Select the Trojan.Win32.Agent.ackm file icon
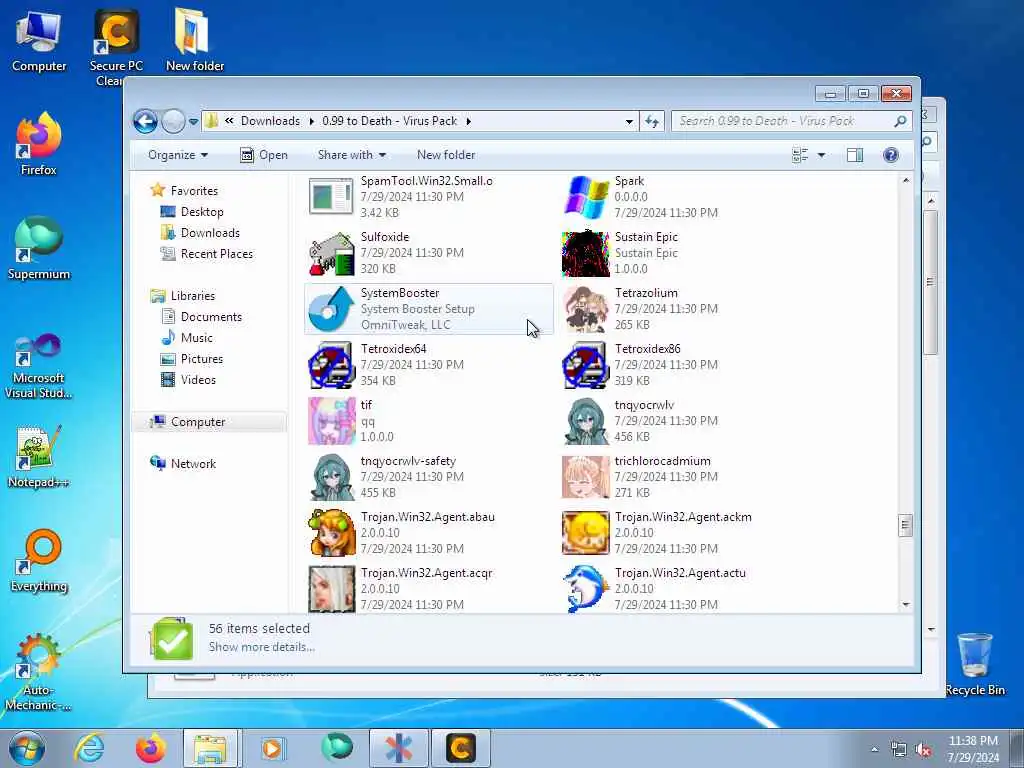Screen dimensions: 1024x768 click(585, 534)
